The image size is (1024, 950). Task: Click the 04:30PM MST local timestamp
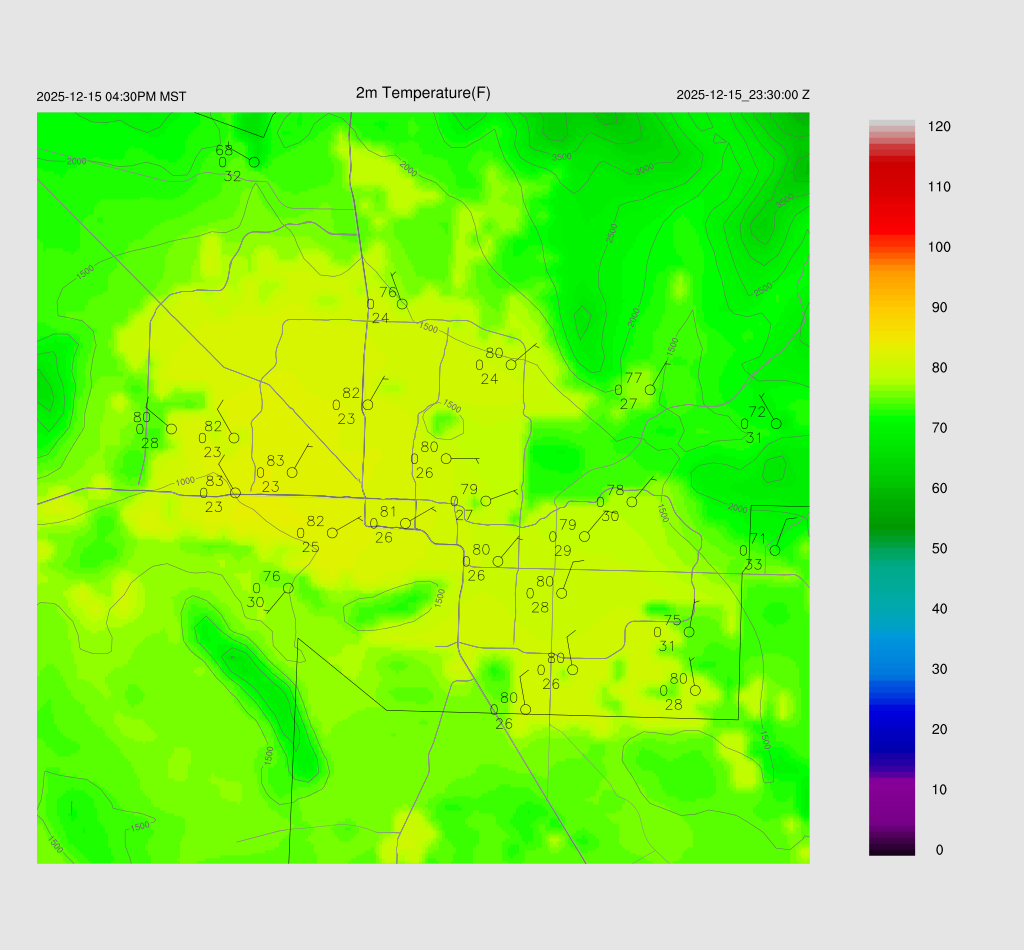[x=111, y=97]
